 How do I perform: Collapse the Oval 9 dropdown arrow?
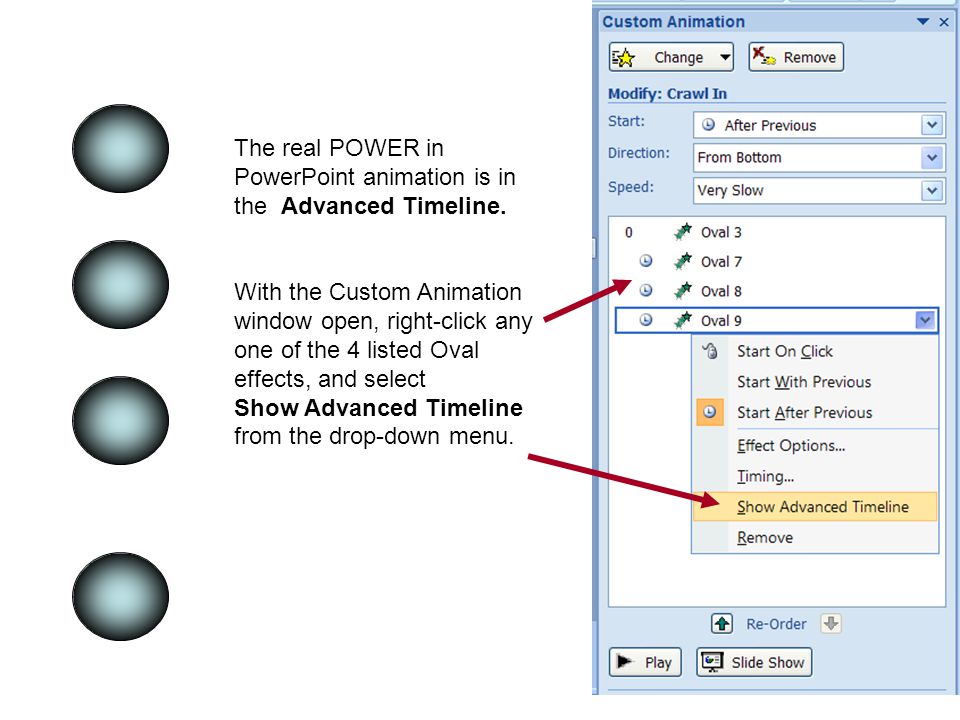926,320
